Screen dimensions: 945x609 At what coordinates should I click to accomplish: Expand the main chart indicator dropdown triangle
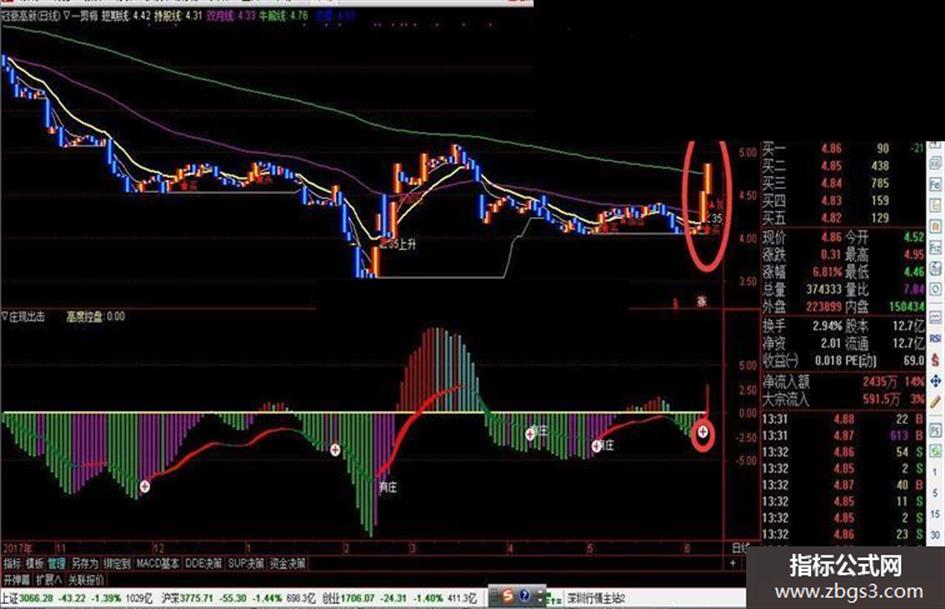[67, 15]
